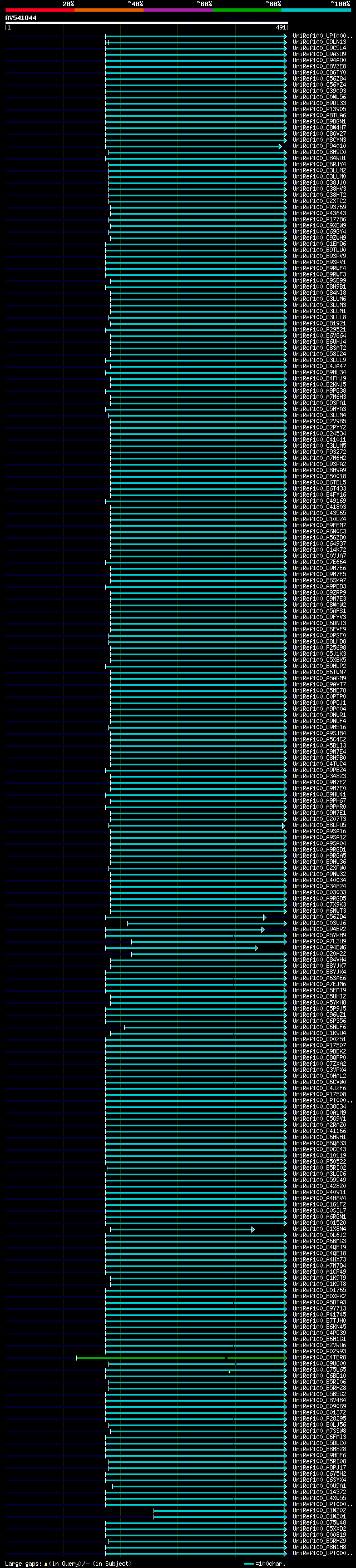Click the cyan ~100% identity legend segment

click(316, 10)
